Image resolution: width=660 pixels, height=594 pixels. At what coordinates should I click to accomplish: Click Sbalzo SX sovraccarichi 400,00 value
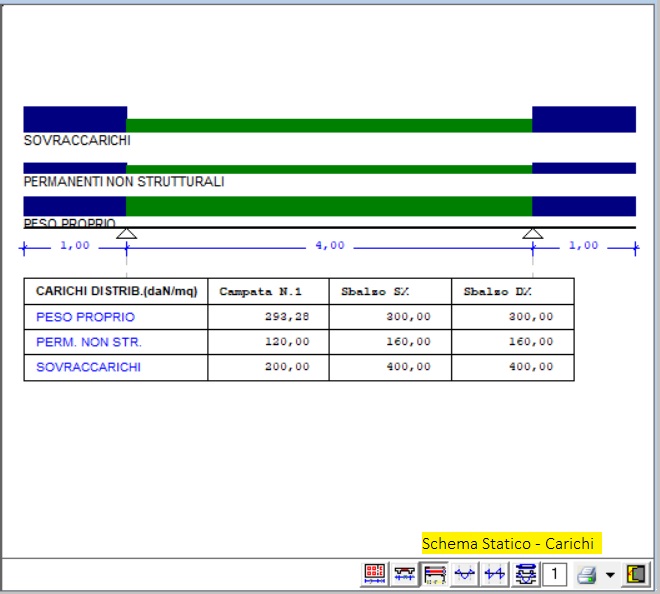[408, 367]
